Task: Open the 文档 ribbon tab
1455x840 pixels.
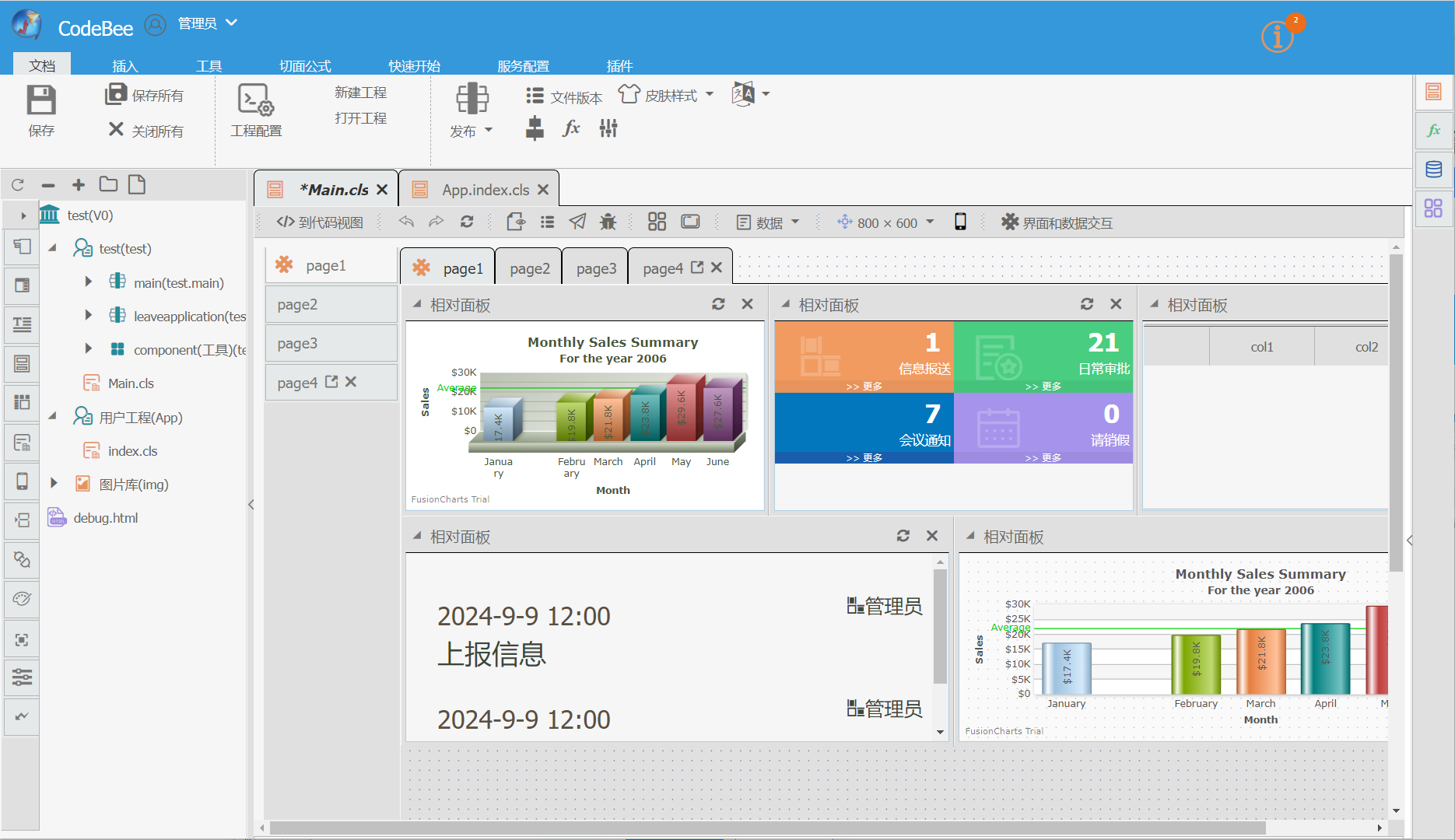Action: (x=42, y=65)
